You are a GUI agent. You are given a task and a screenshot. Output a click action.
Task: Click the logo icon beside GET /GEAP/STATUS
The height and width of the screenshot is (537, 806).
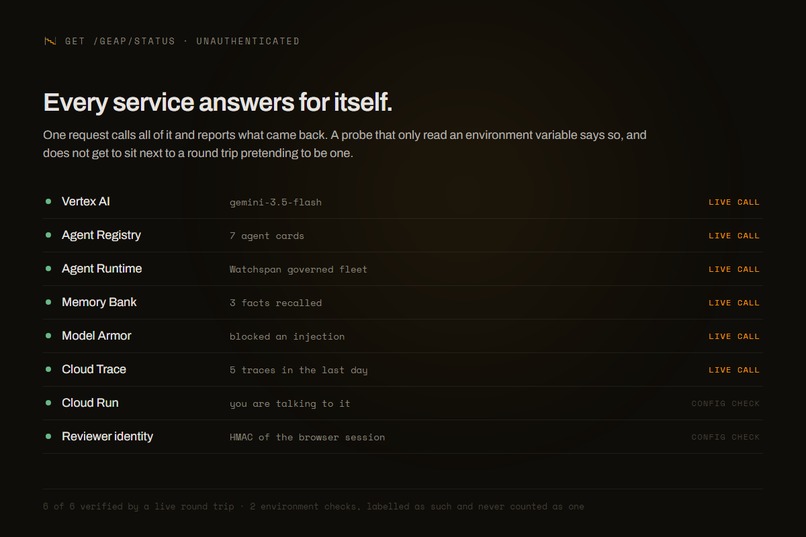50,41
